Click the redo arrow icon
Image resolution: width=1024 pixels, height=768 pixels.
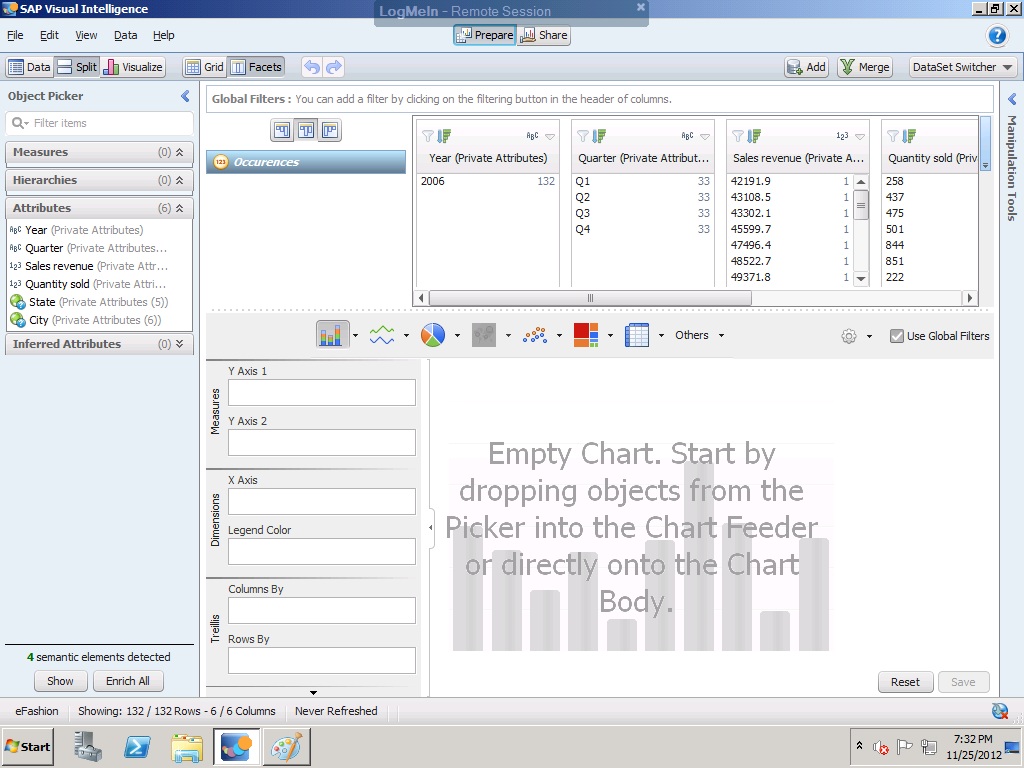pos(334,67)
